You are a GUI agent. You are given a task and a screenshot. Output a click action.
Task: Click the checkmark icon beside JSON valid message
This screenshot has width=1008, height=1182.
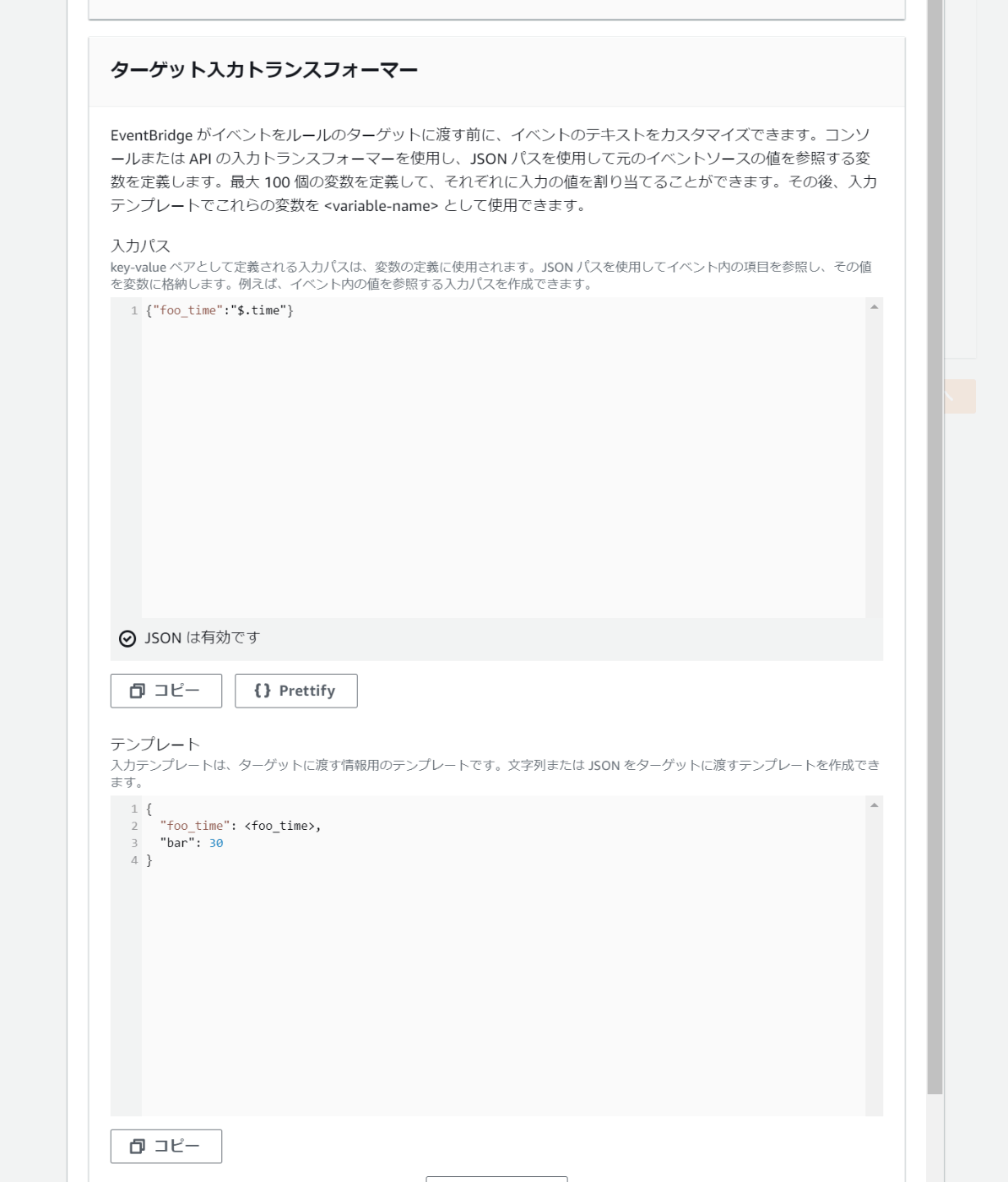pyautogui.click(x=127, y=639)
